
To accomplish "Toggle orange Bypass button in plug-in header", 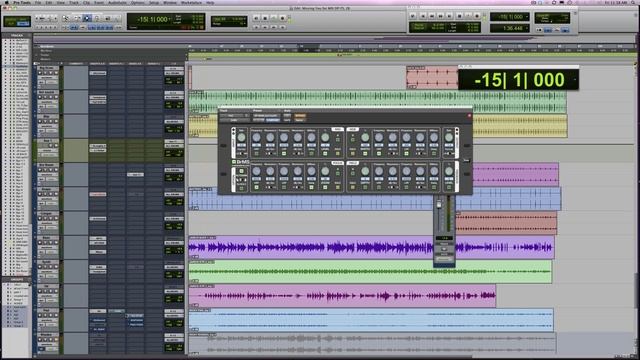I will [300, 116].
